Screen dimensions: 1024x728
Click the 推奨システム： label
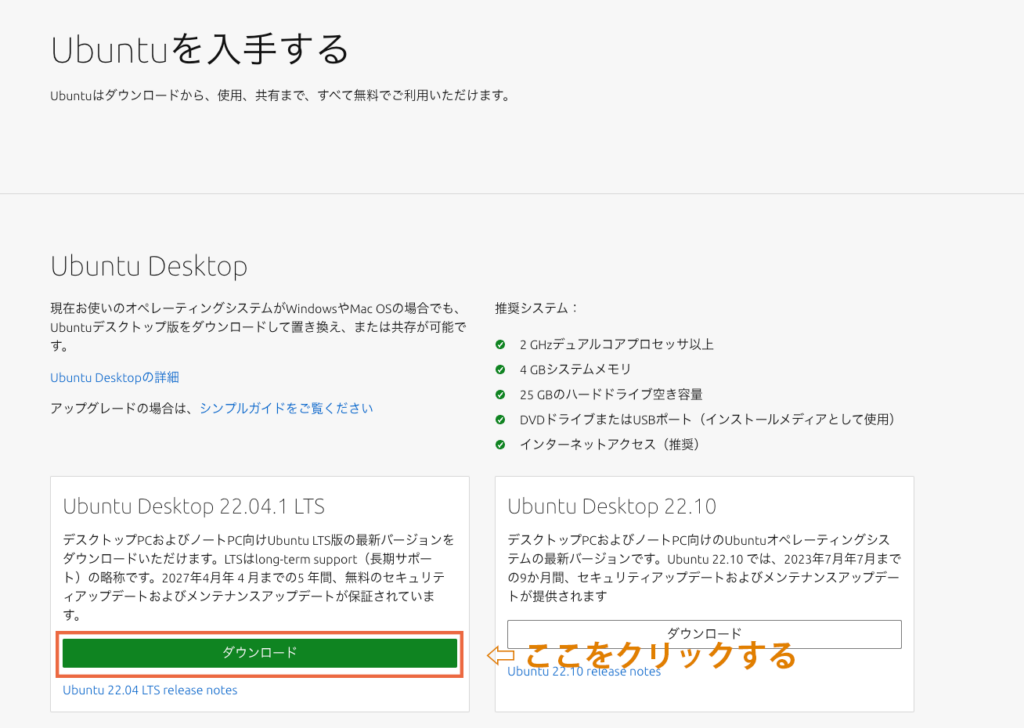pyautogui.click(x=536, y=308)
